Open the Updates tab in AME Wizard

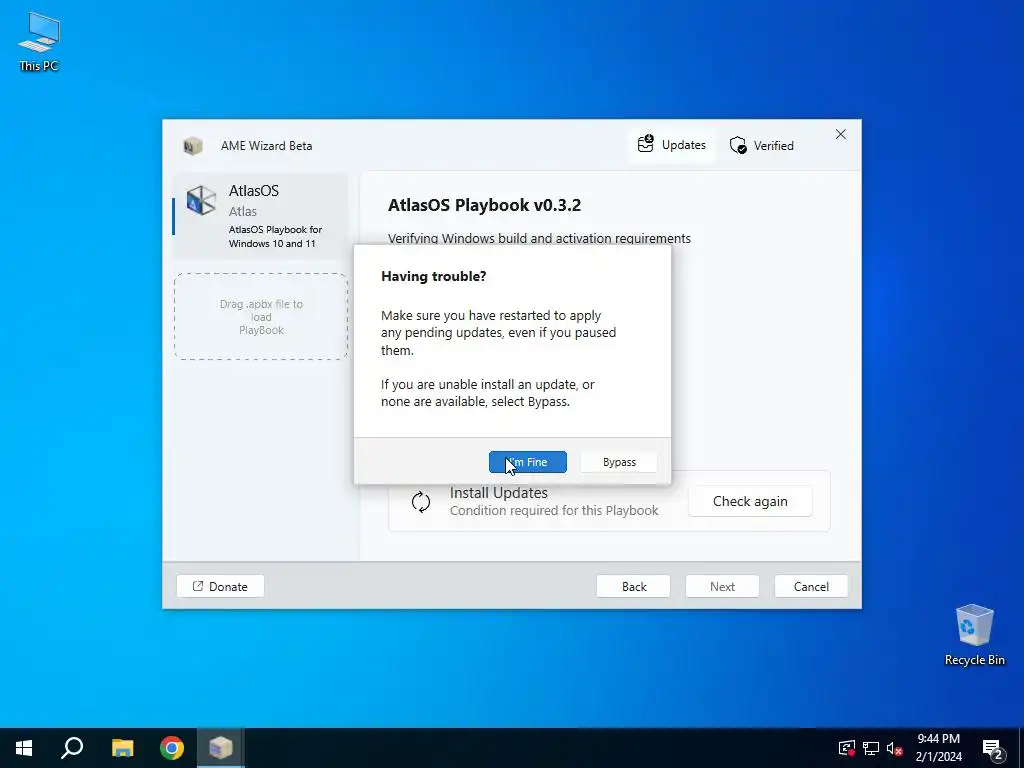(x=671, y=145)
